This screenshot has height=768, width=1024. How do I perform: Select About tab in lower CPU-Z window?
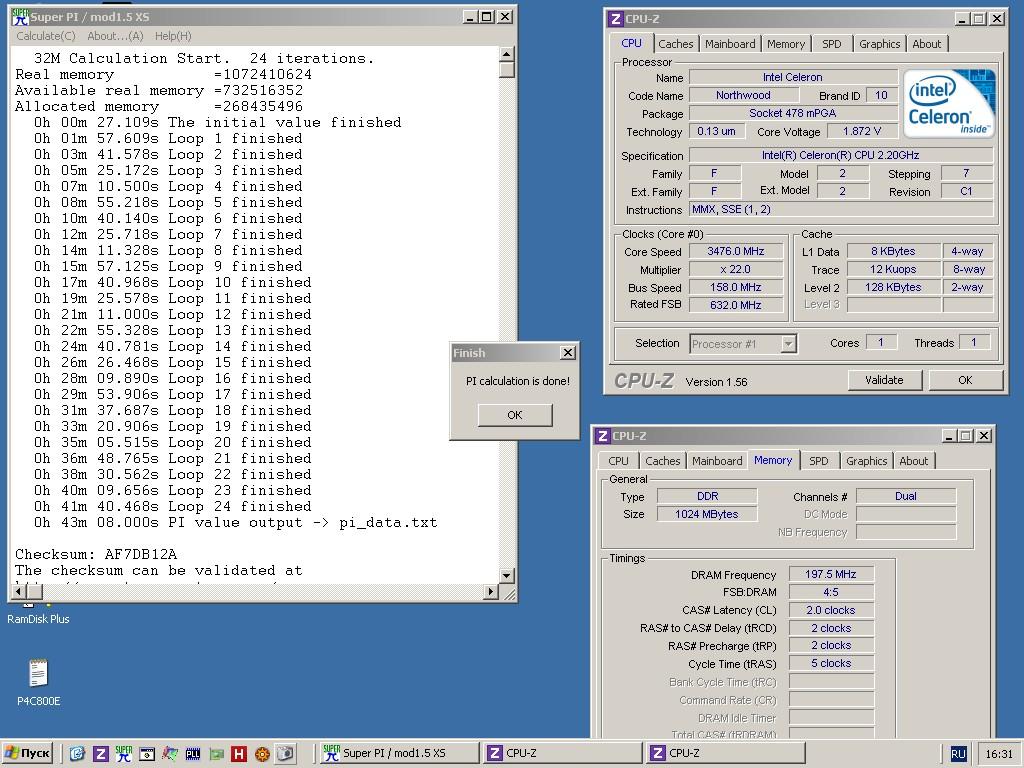pos(914,461)
